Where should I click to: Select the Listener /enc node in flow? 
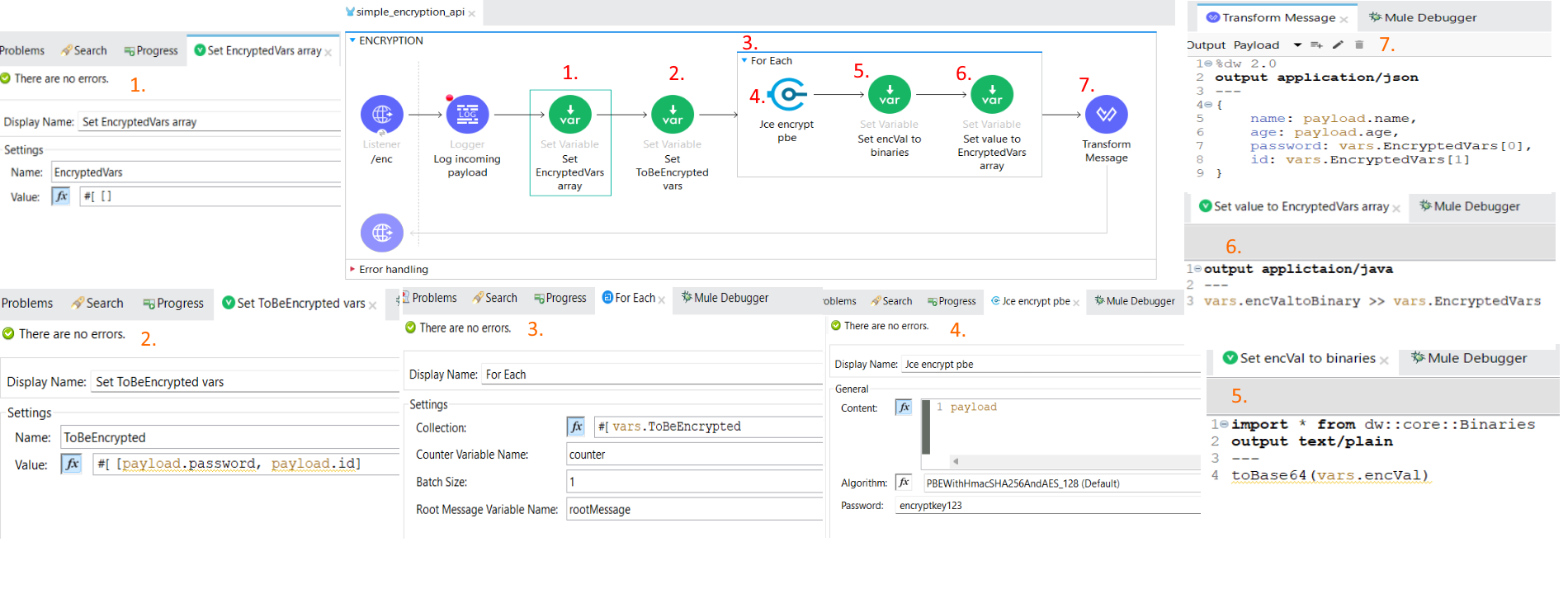pyautogui.click(x=381, y=114)
